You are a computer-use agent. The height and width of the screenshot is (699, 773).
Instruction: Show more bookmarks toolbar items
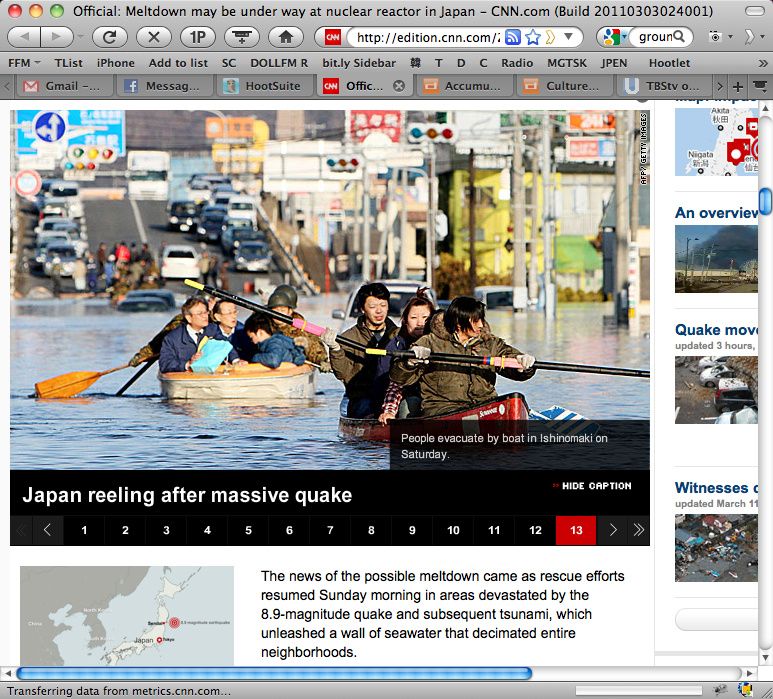[763, 63]
